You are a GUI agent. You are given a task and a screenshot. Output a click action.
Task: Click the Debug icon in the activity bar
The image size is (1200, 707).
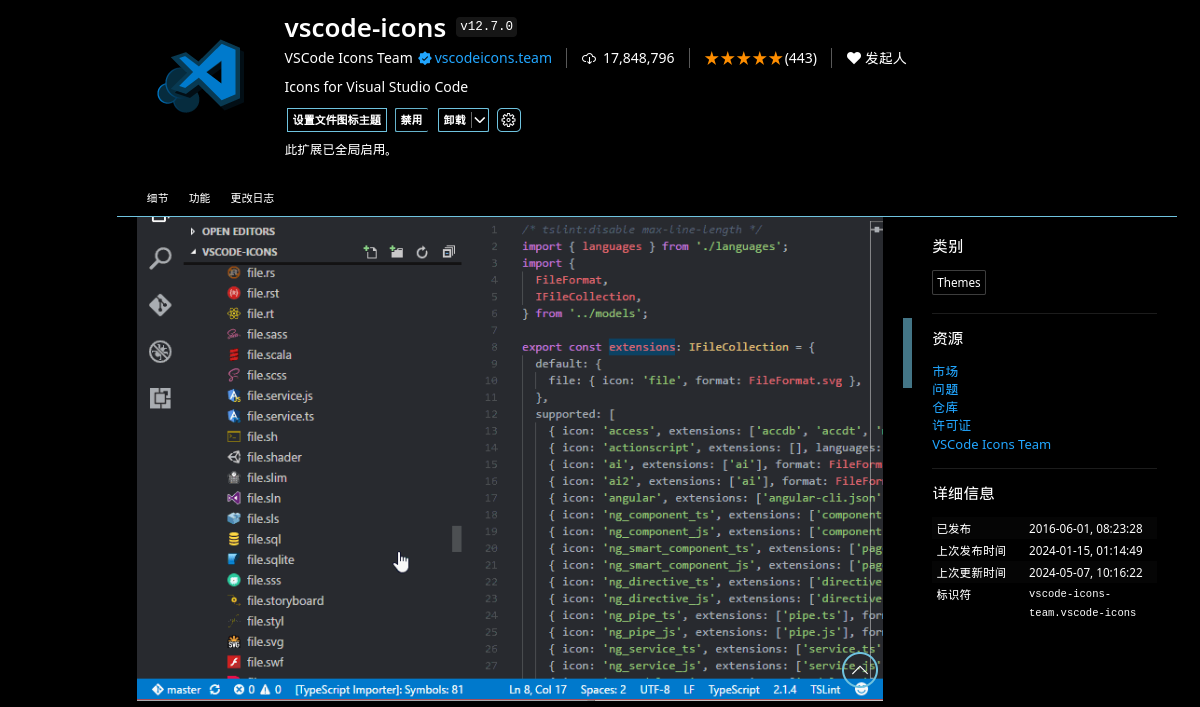coord(160,352)
